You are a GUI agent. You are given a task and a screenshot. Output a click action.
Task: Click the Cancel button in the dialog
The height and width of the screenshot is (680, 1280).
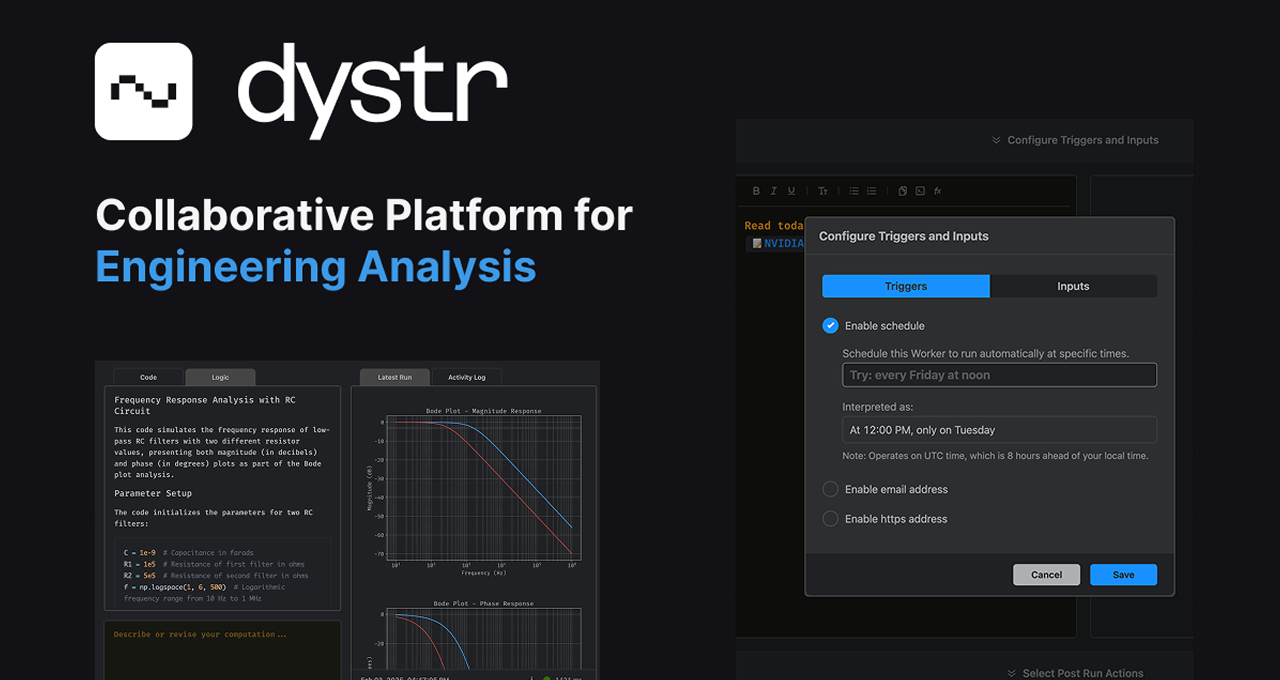(x=1046, y=575)
